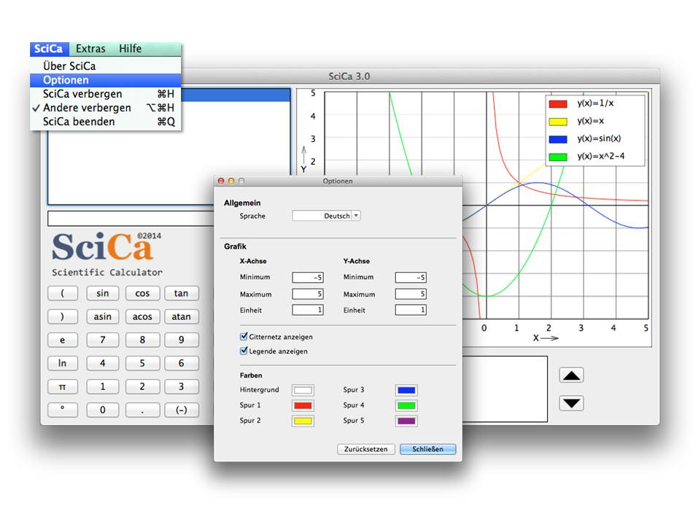Open the Extras menu
Image resolution: width=700 pixels, height=525 pixels.
(91, 49)
